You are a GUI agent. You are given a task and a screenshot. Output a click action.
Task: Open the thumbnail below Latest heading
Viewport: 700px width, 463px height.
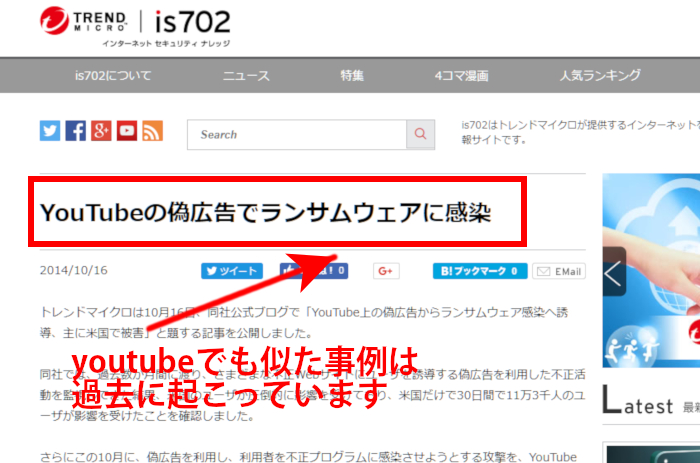(653, 454)
